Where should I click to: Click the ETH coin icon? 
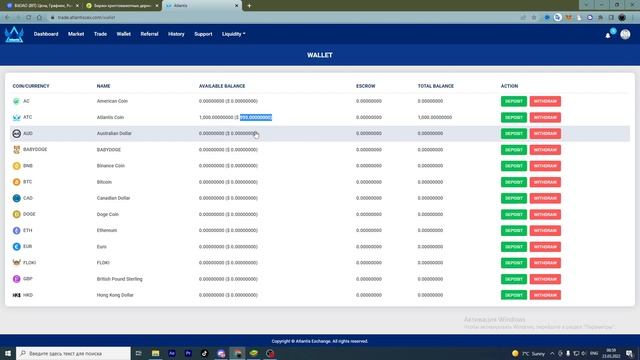[16, 231]
